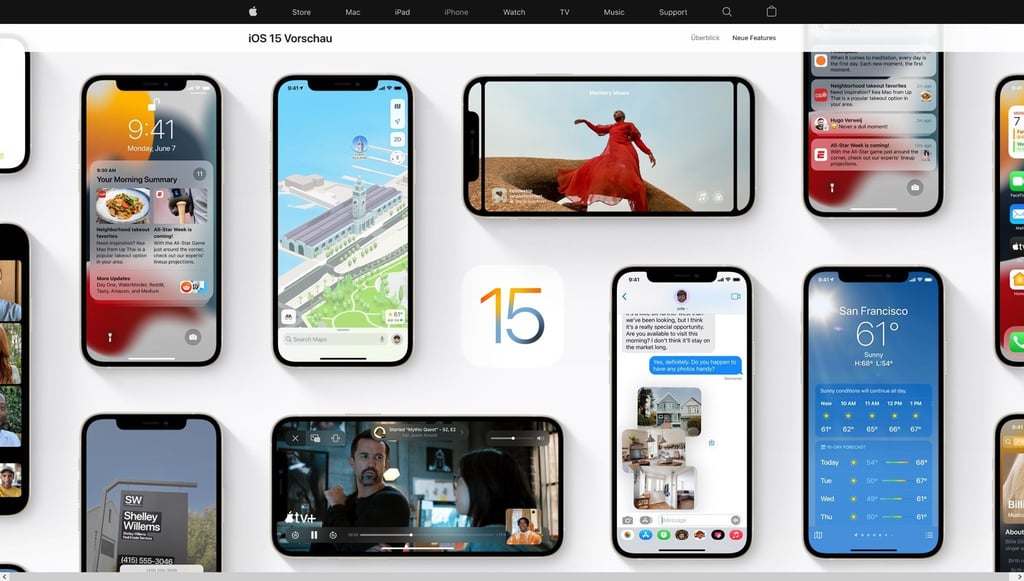1024x581 pixels.
Task: Click Julie's contact avatar in Messages
Action: (681, 296)
